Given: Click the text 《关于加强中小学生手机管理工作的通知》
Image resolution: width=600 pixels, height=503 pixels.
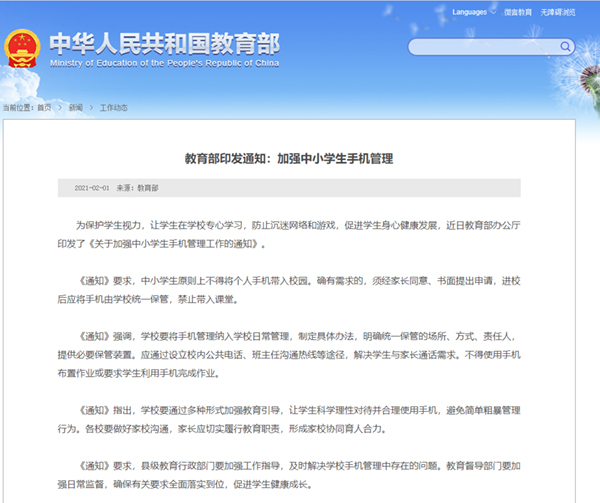Looking at the screenshot, I should [x=173, y=244].
